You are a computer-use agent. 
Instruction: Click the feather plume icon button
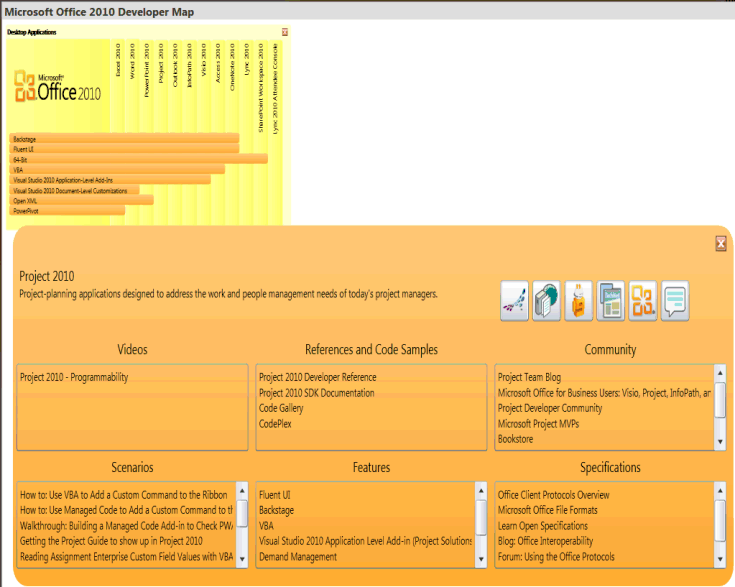click(x=514, y=301)
